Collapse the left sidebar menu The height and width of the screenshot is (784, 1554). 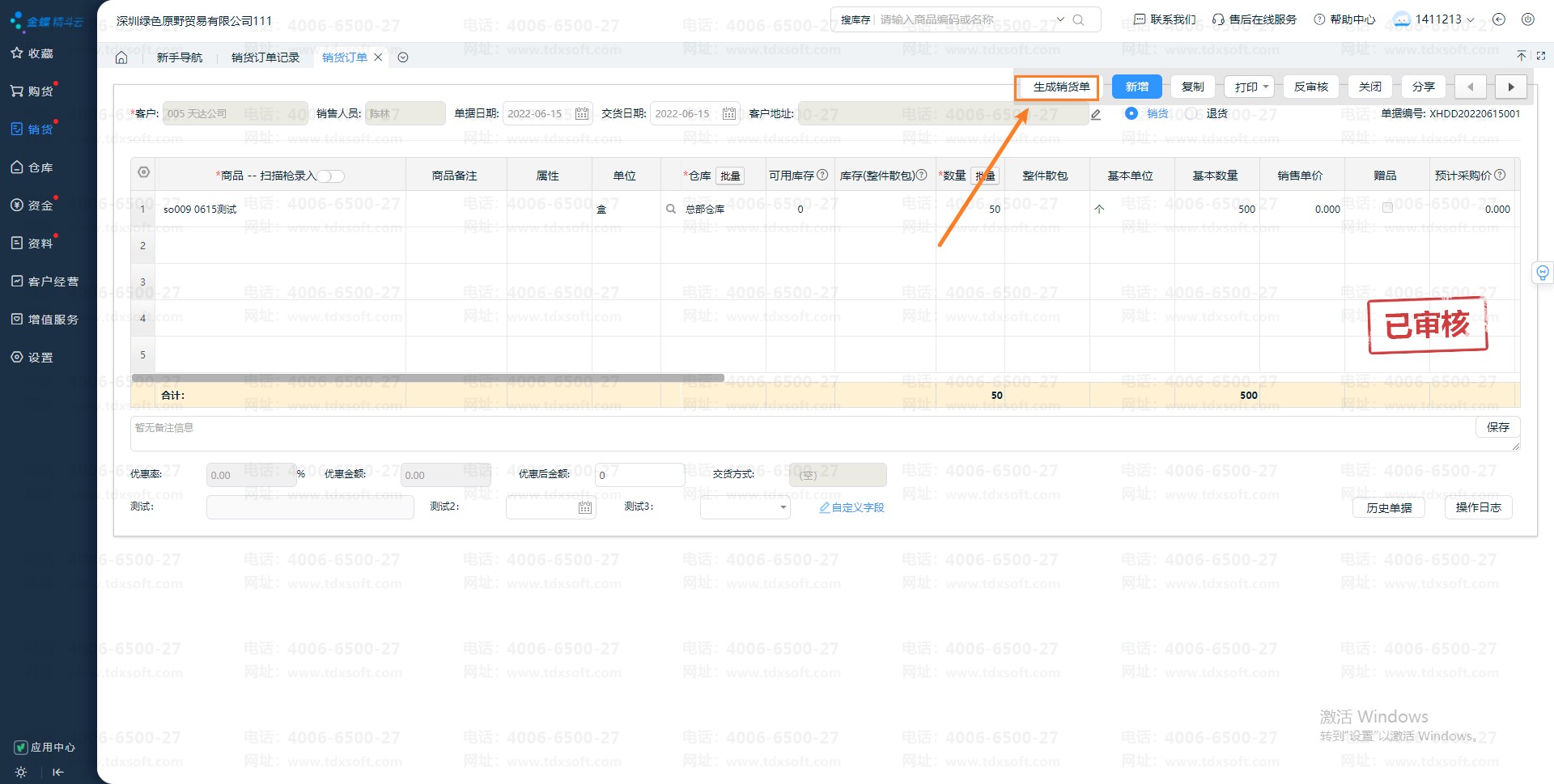pyautogui.click(x=57, y=772)
